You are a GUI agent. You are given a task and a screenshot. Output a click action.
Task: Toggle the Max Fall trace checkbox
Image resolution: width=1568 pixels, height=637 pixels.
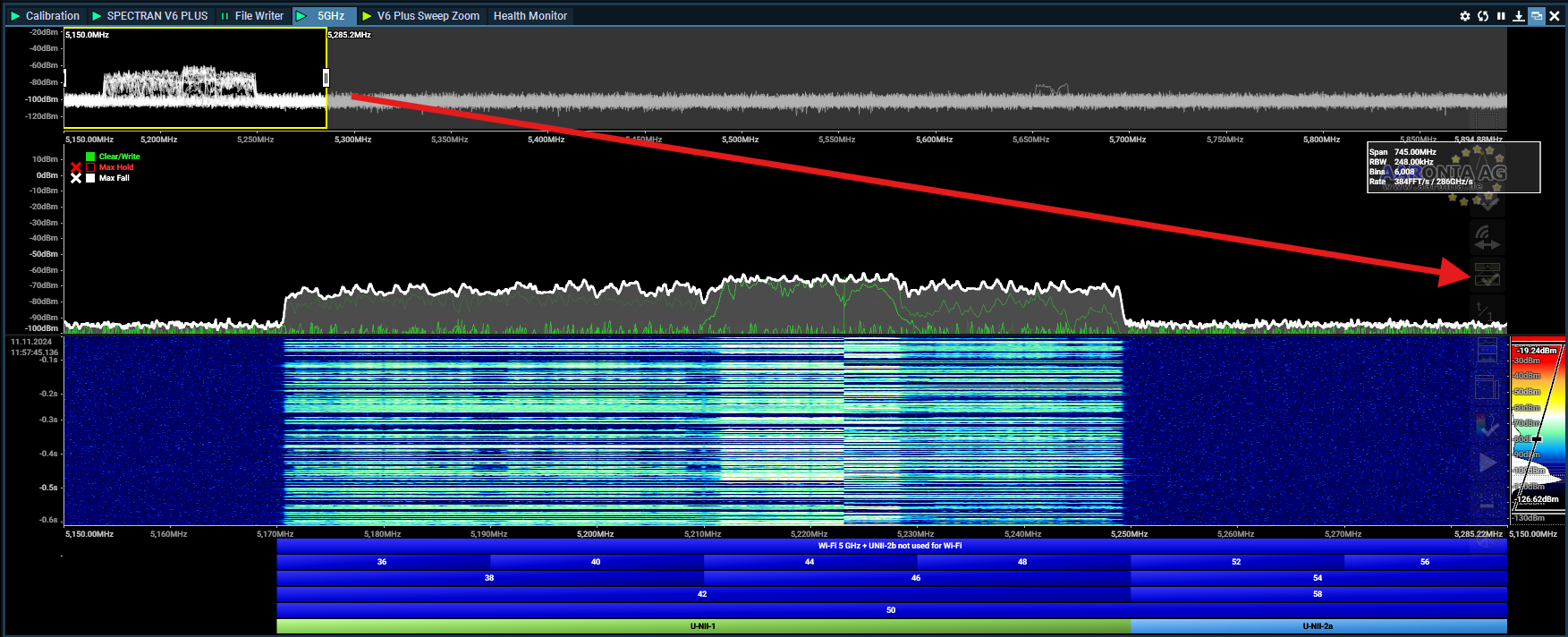coord(90,178)
